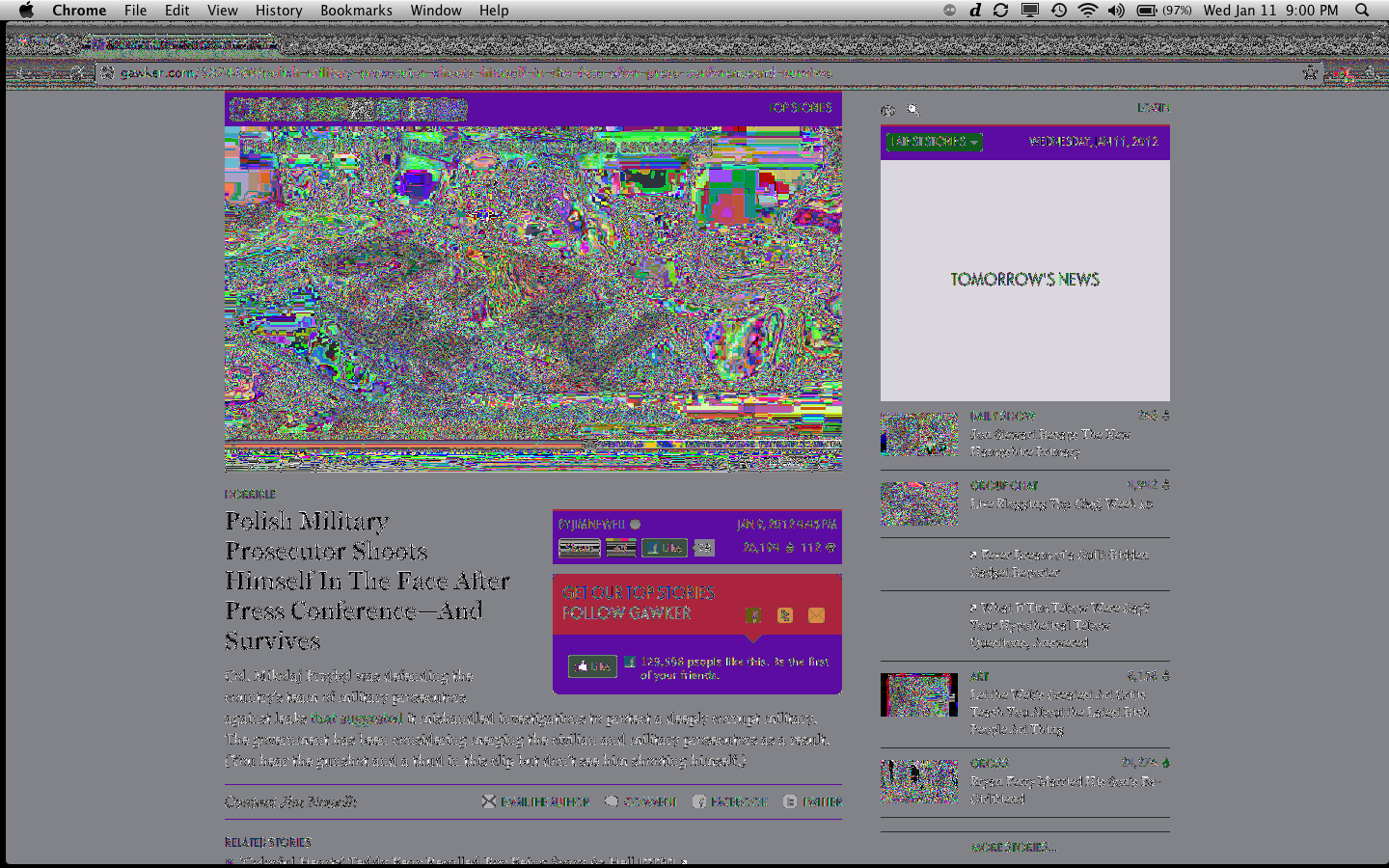This screenshot has height=868, width=1389.
Task: Expand the LATEST STORIES dropdown
Action: (x=935, y=142)
